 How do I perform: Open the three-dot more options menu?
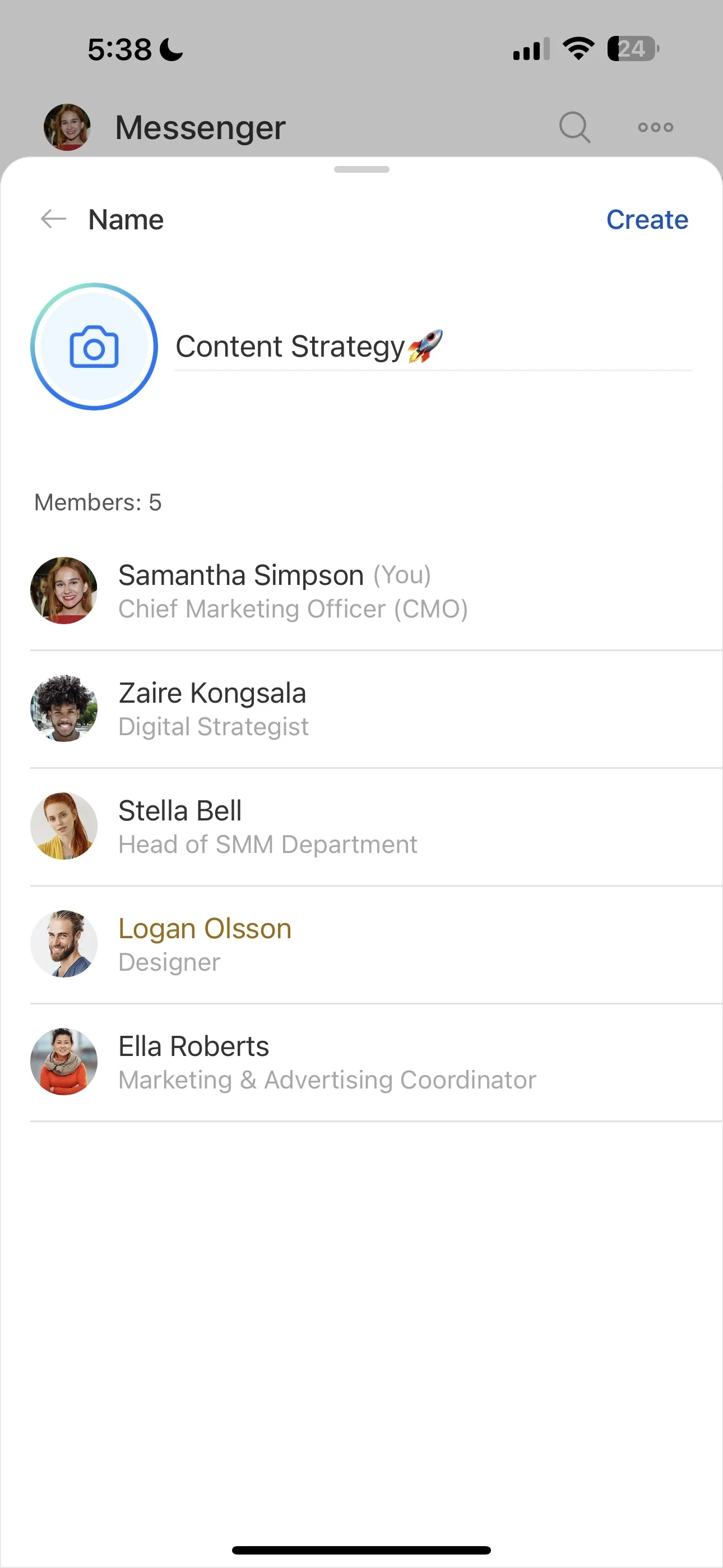click(655, 127)
